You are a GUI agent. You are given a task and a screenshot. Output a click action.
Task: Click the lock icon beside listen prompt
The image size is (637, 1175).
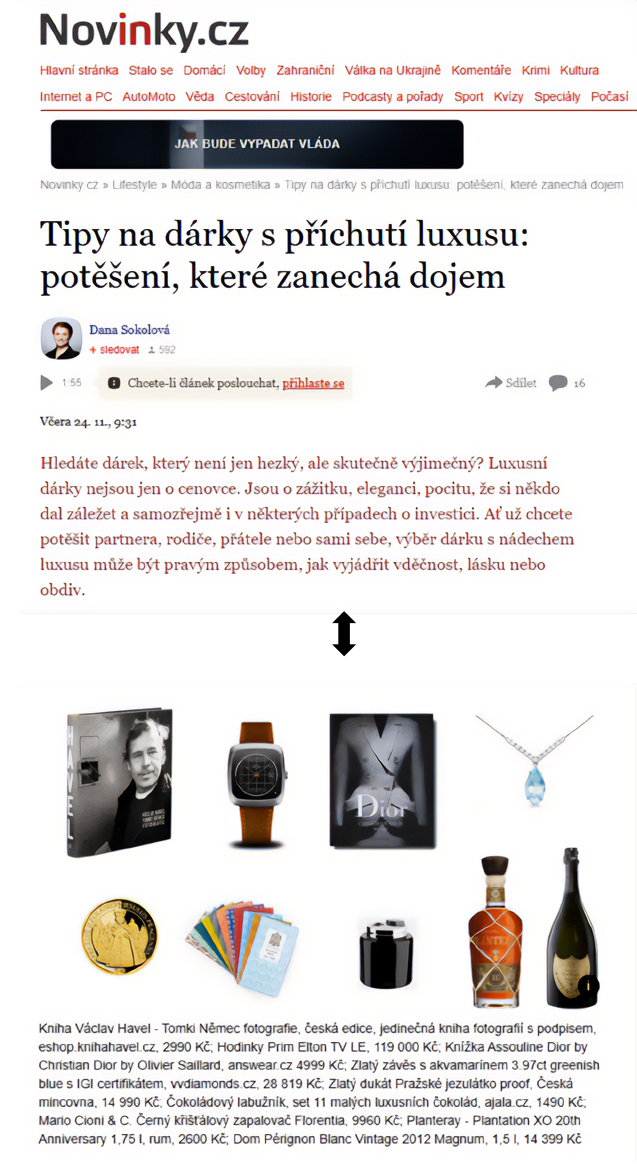[x=114, y=383]
